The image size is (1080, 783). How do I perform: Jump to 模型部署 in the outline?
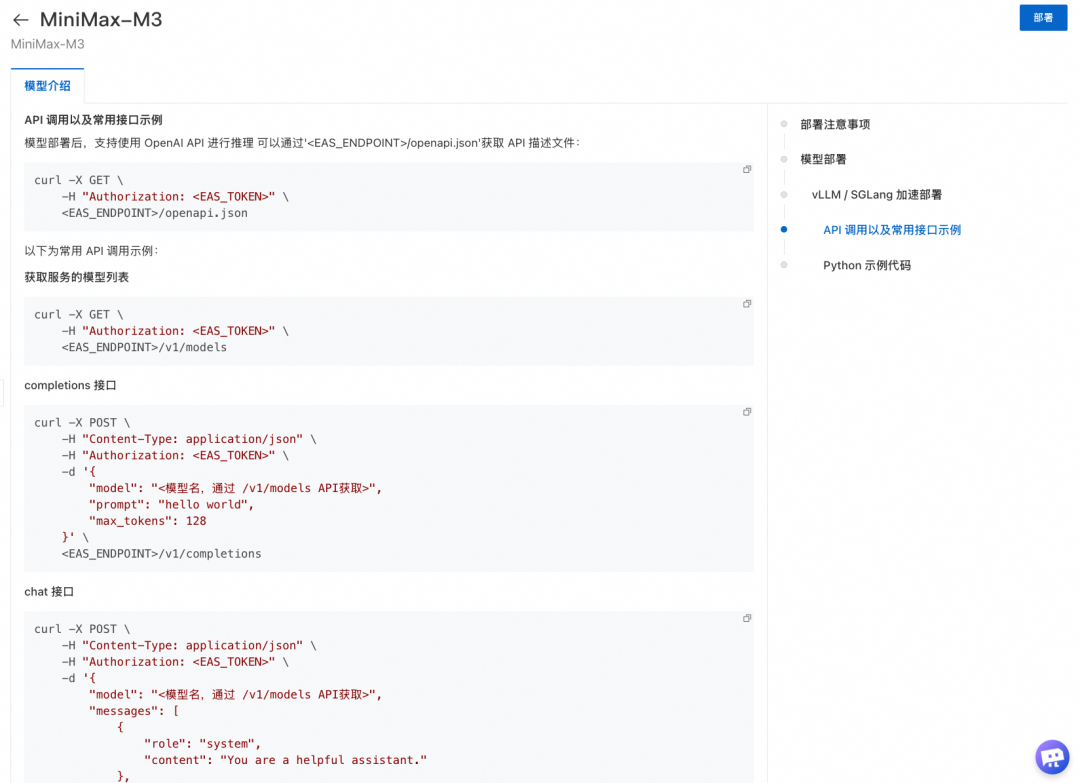tap(823, 160)
